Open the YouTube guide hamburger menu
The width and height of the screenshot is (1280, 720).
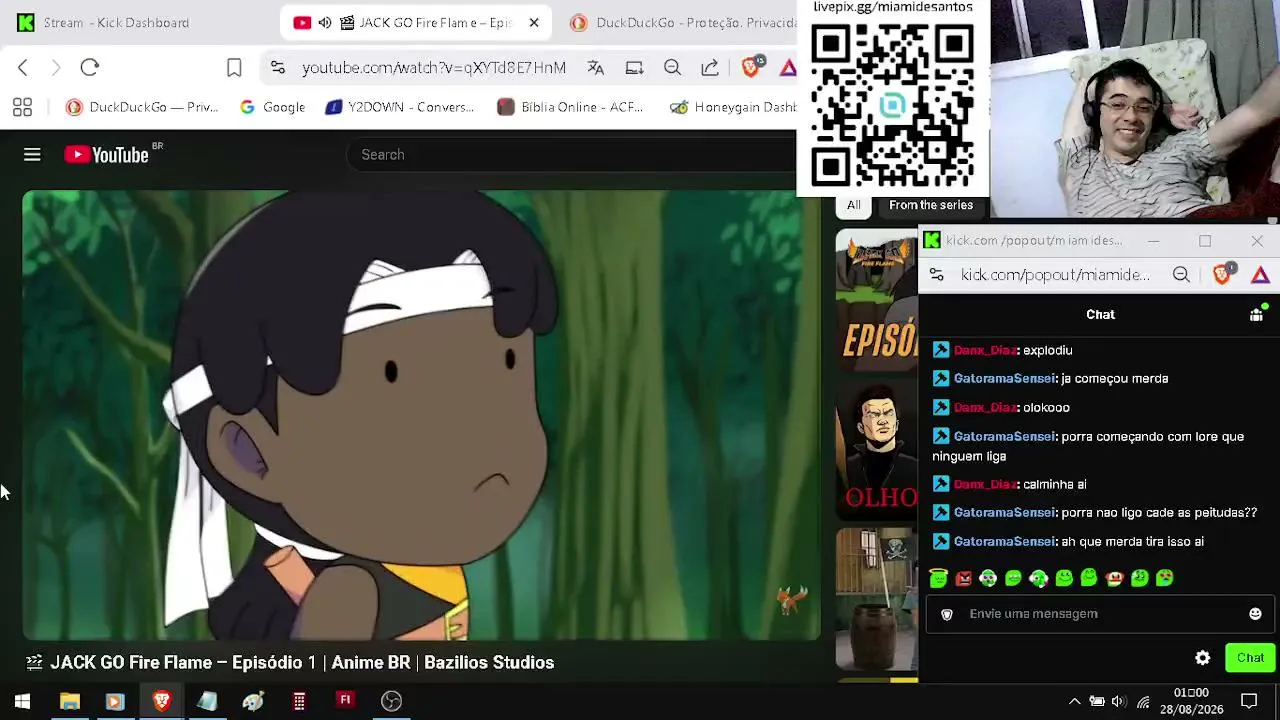tap(32, 154)
